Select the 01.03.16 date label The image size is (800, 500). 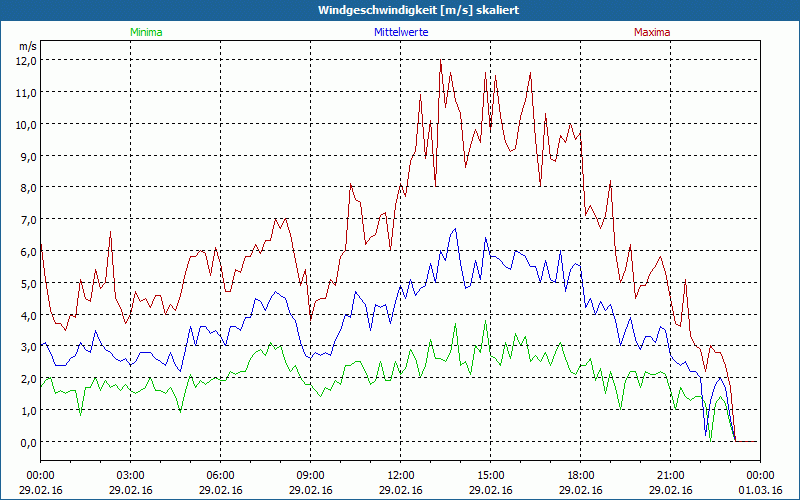click(x=760, y=490)
